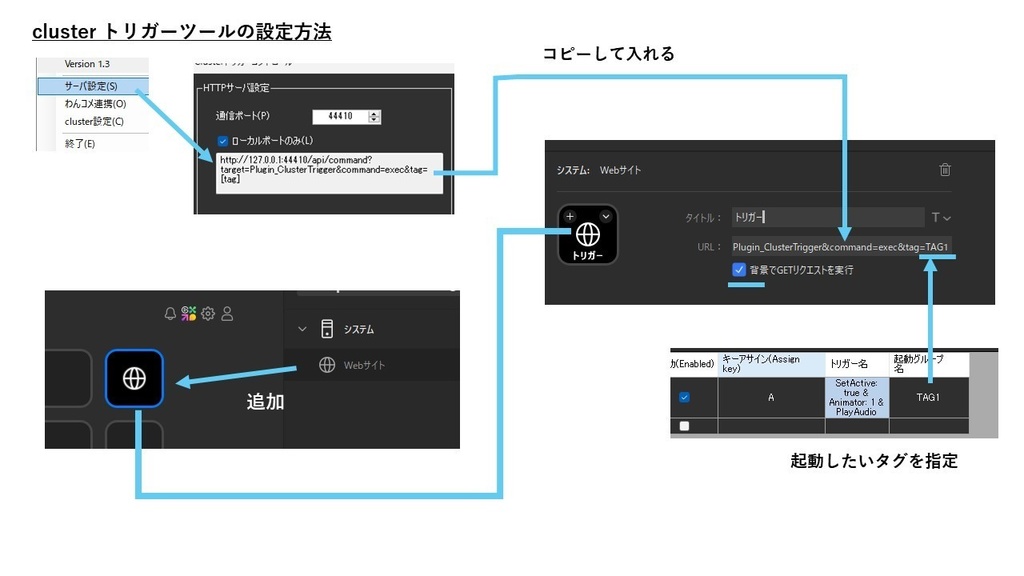The image size is (1024, 576).
Task: Disable 背景でGETリクエストを実行 checkbox
Action: pos(740,270)
